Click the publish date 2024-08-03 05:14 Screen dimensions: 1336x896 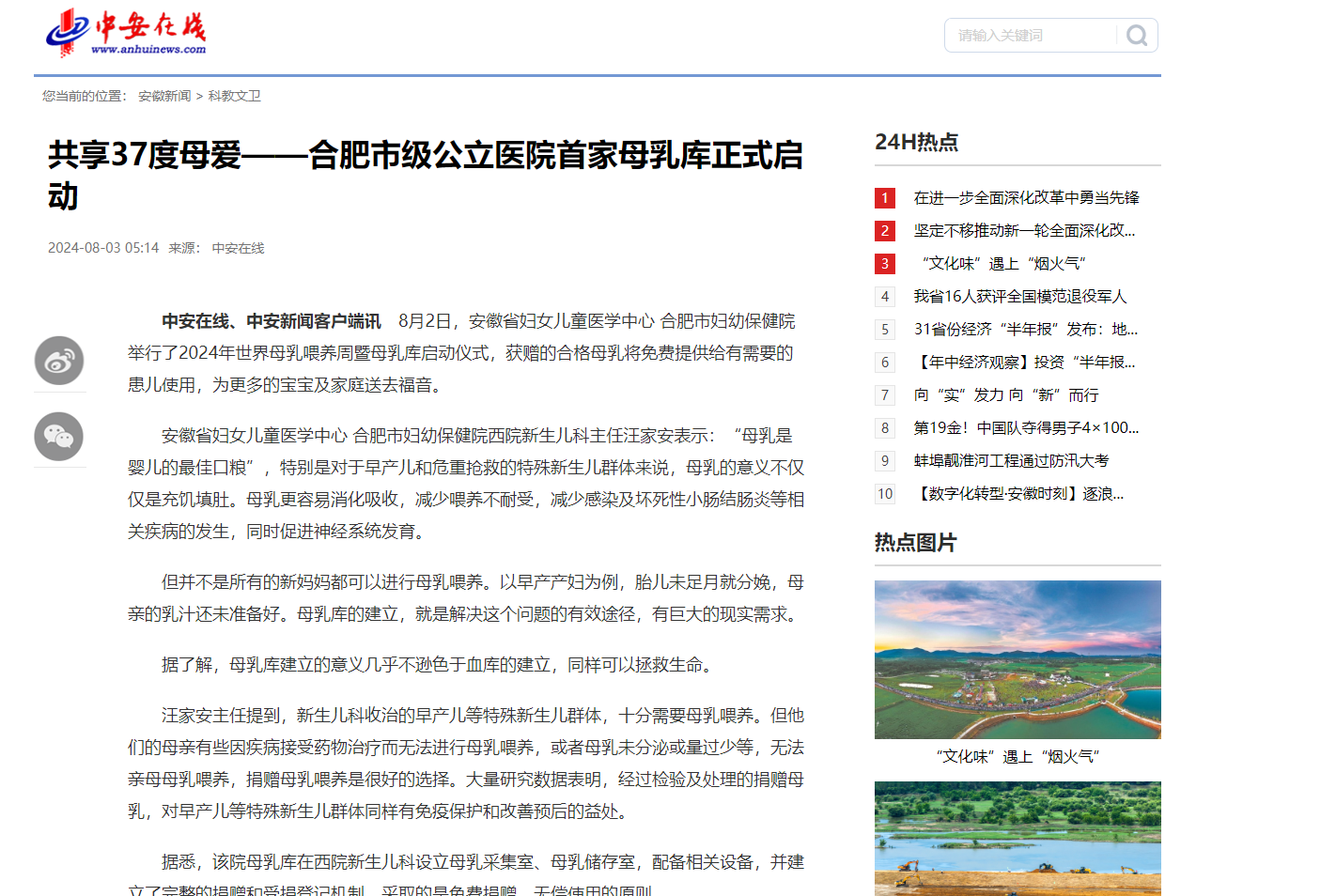click(103, 248)
